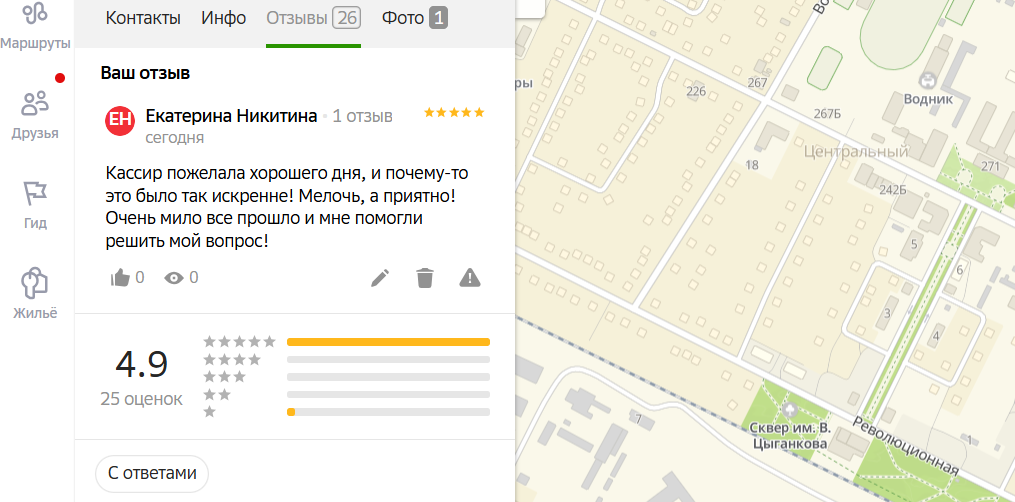Click the ЕН red avatar circle
This screenshot has width=1015, height=502.
[120, 120]
